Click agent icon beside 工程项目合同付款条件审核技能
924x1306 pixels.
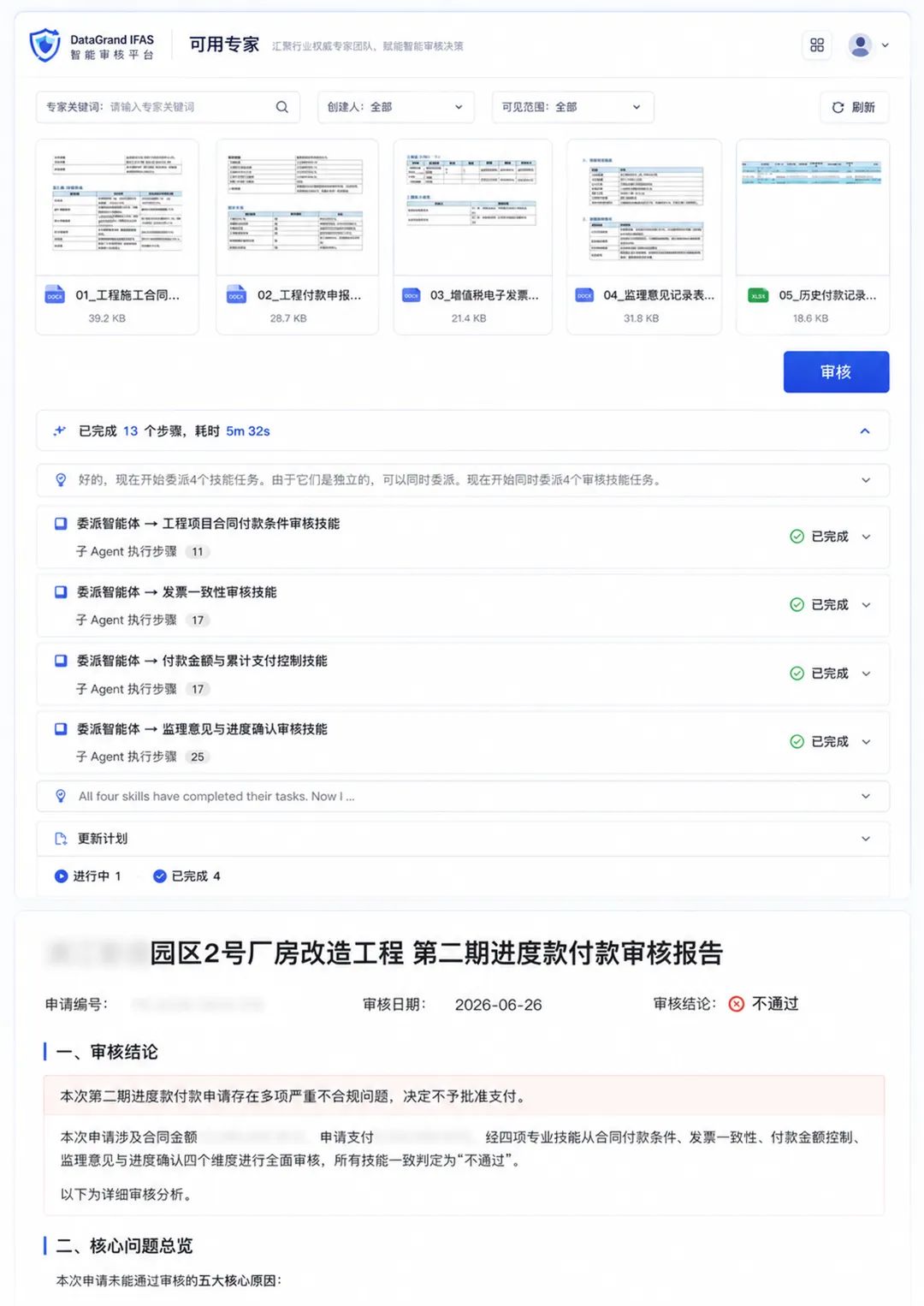(x=61, y=524)
